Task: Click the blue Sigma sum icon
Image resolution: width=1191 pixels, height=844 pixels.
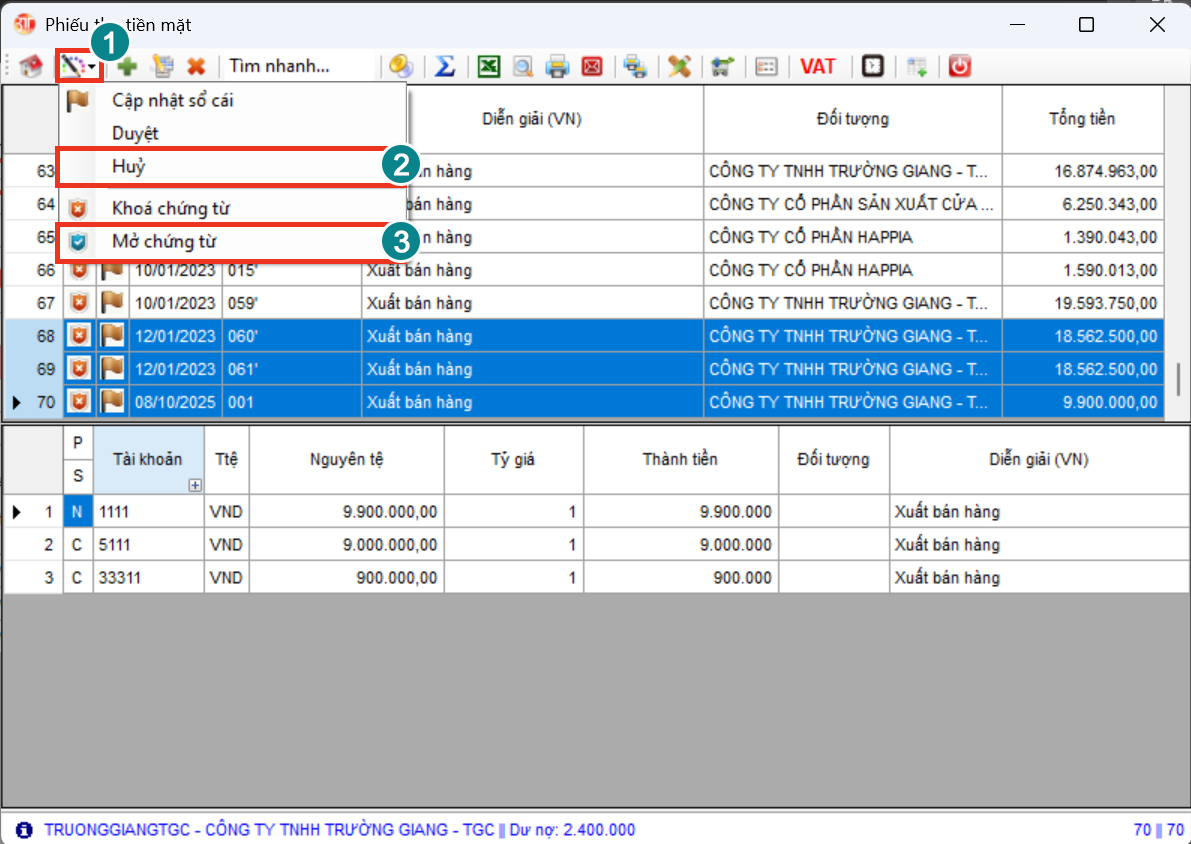Action: coord(445,67)
